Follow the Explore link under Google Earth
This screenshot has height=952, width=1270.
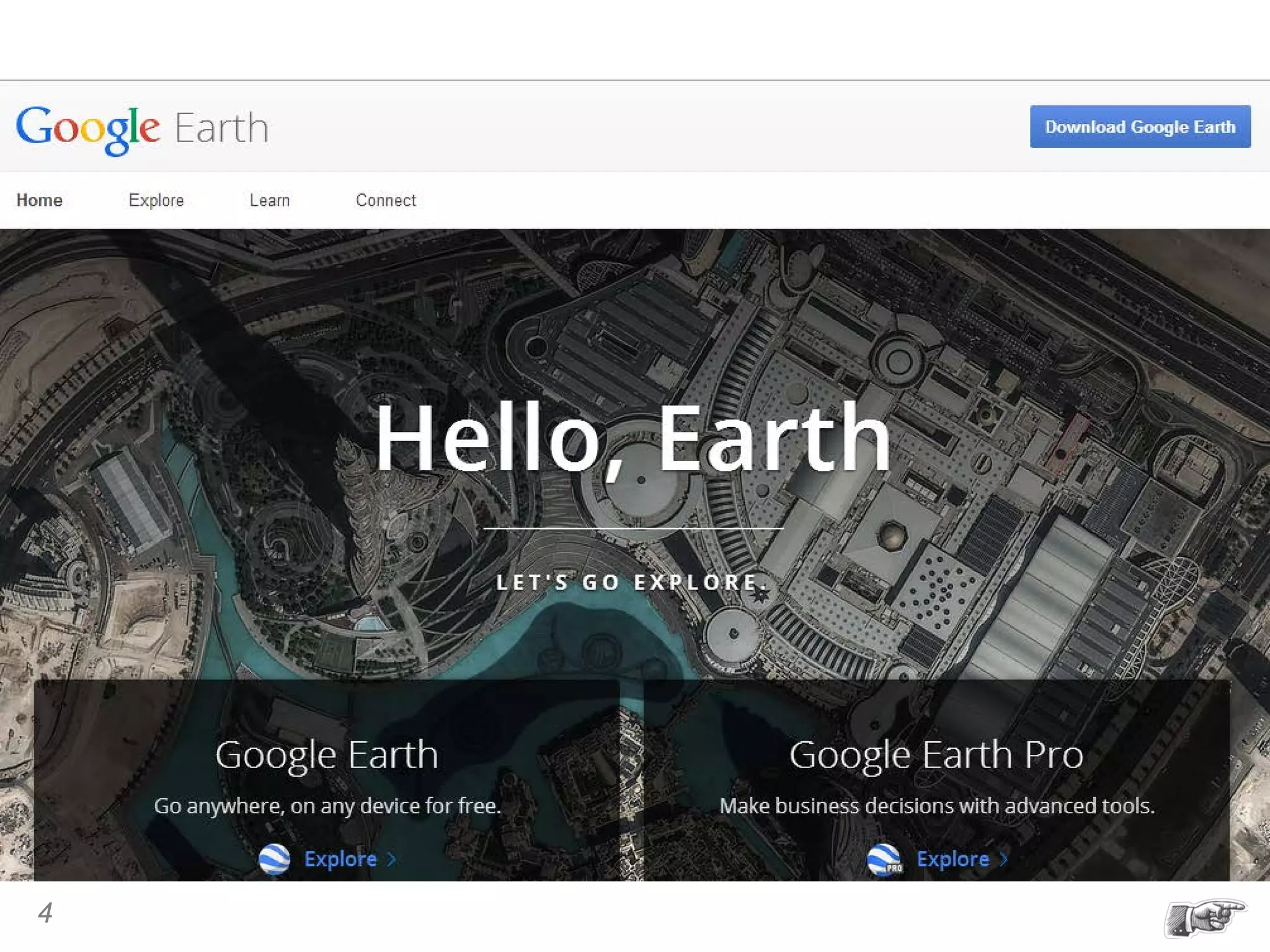(340, 859)
